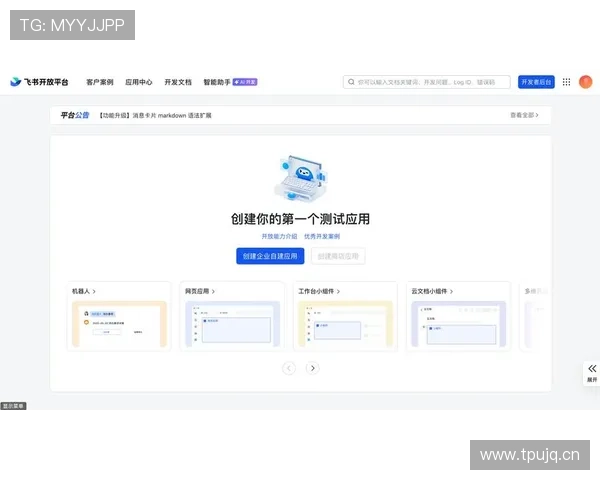This screenshot has height=480, width=600.
Task: Click the 飞书开放平台 logo
Action: [x=39, y=82]
